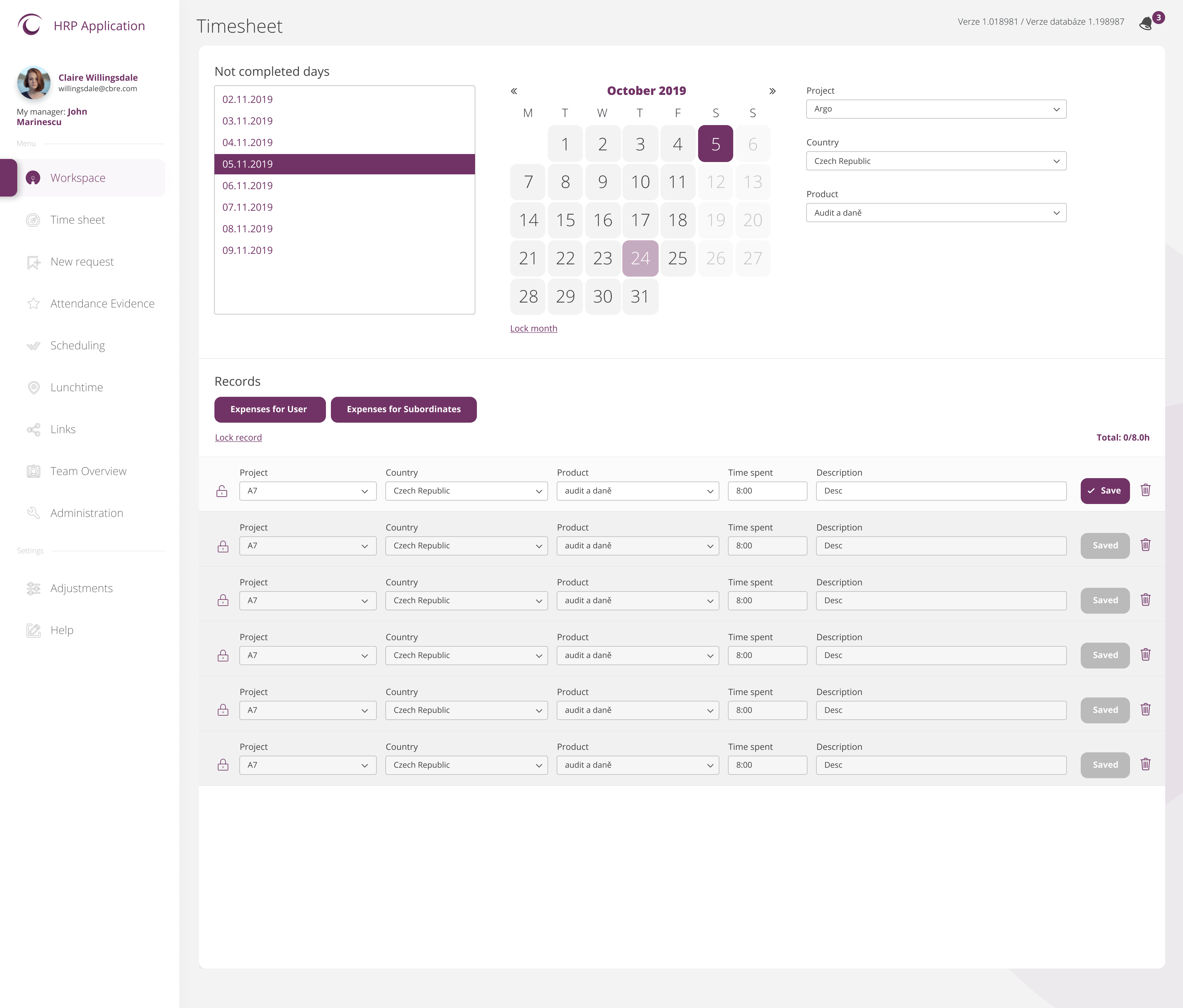Expand the top Country dropdown Czech Republic
This screenshot has width=1183, height=1008.
tap(936, 161)
